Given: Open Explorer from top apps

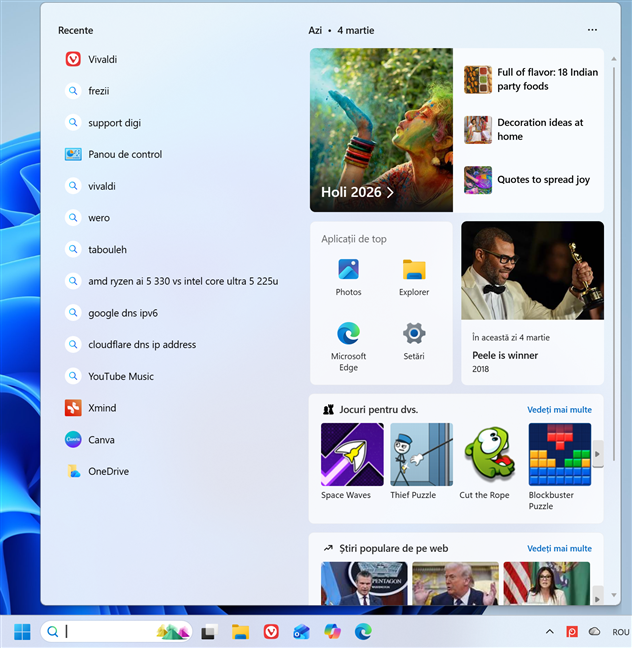Looking at the screenshot, I should pos(414,277).
